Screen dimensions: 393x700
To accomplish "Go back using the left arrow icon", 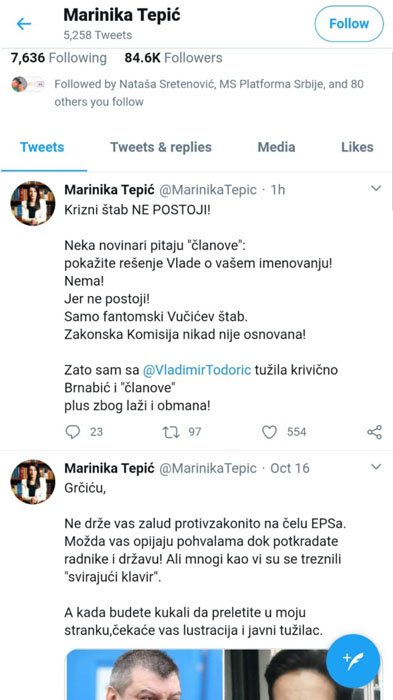I will coord(24,24).
